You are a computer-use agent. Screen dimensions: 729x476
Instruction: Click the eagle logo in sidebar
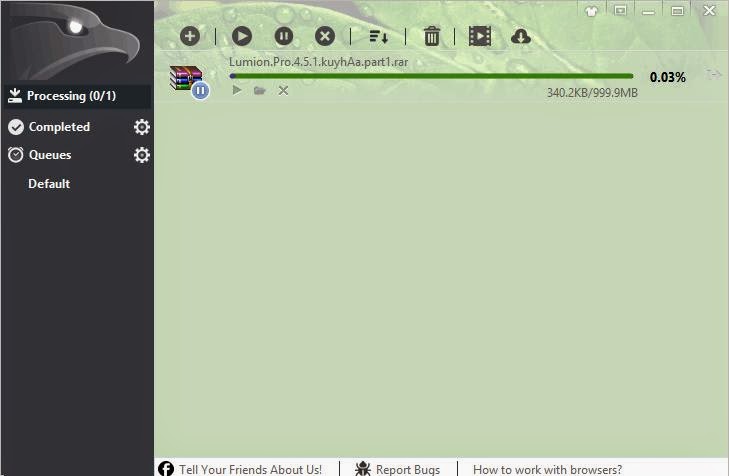pyautogui.click(x=74, y=42)
